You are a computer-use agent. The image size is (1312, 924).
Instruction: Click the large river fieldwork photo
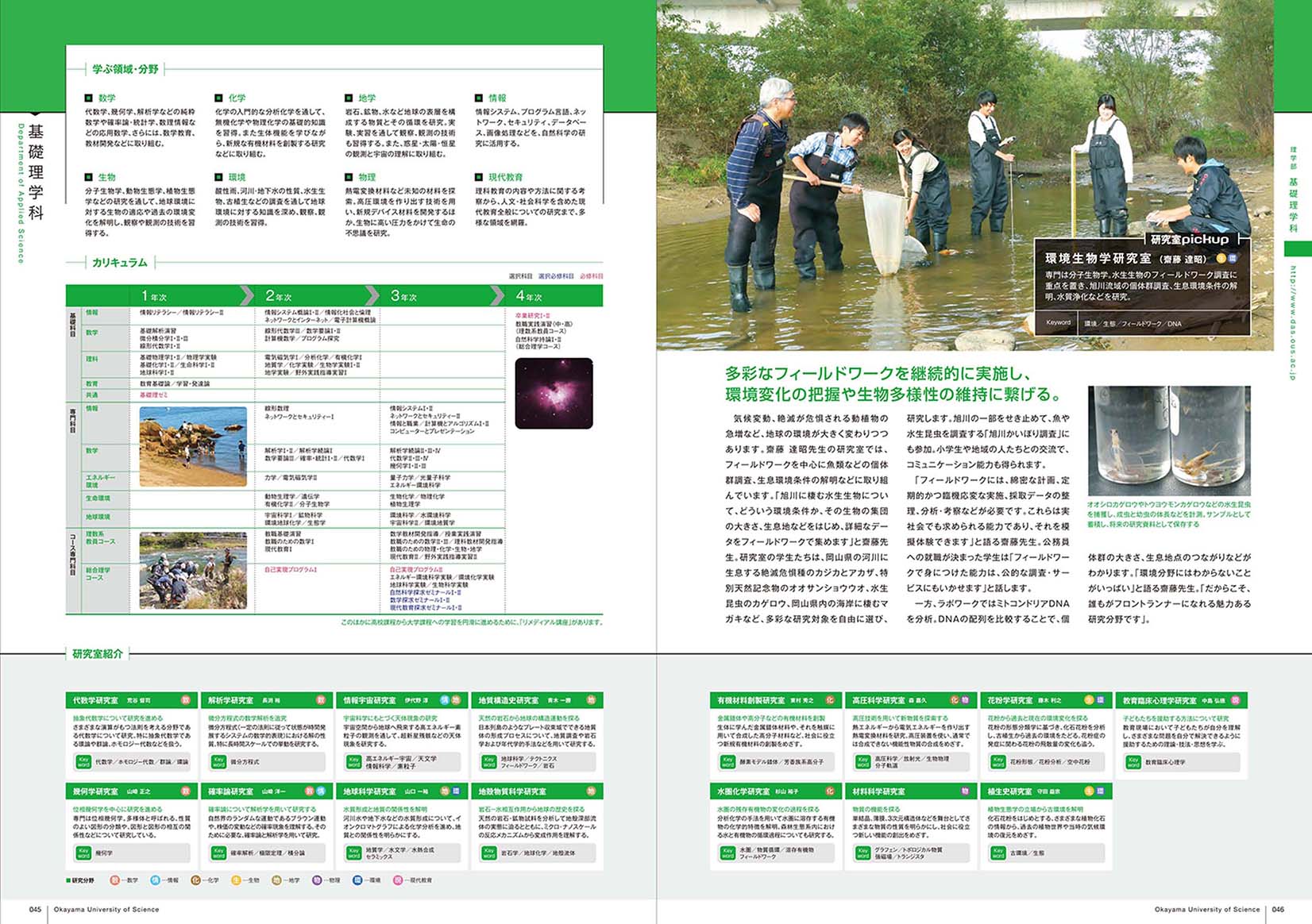[964, 175]
